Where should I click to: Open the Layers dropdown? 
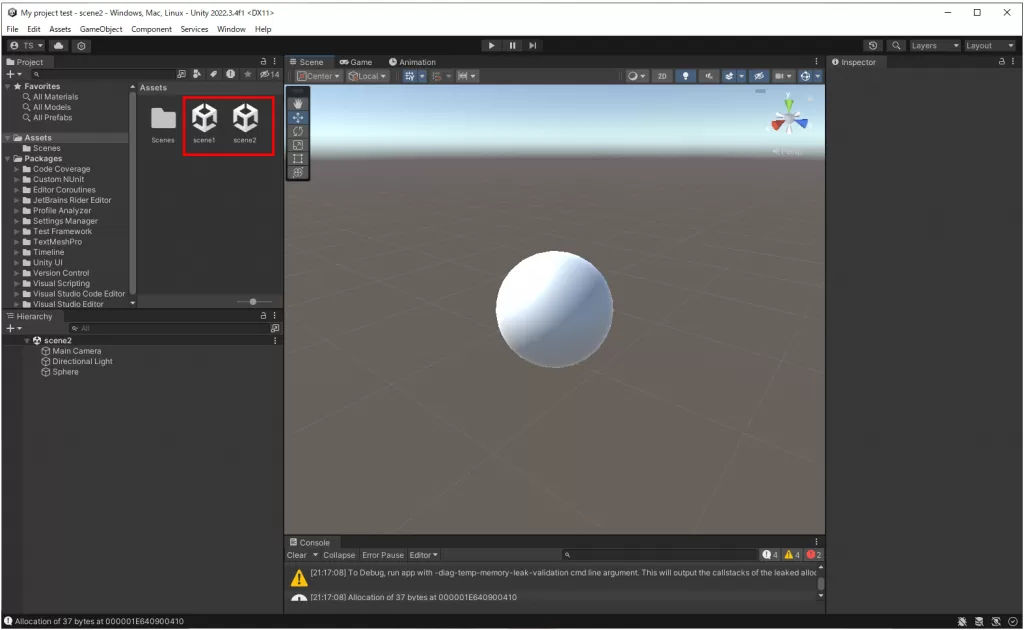tap(934, 45)
